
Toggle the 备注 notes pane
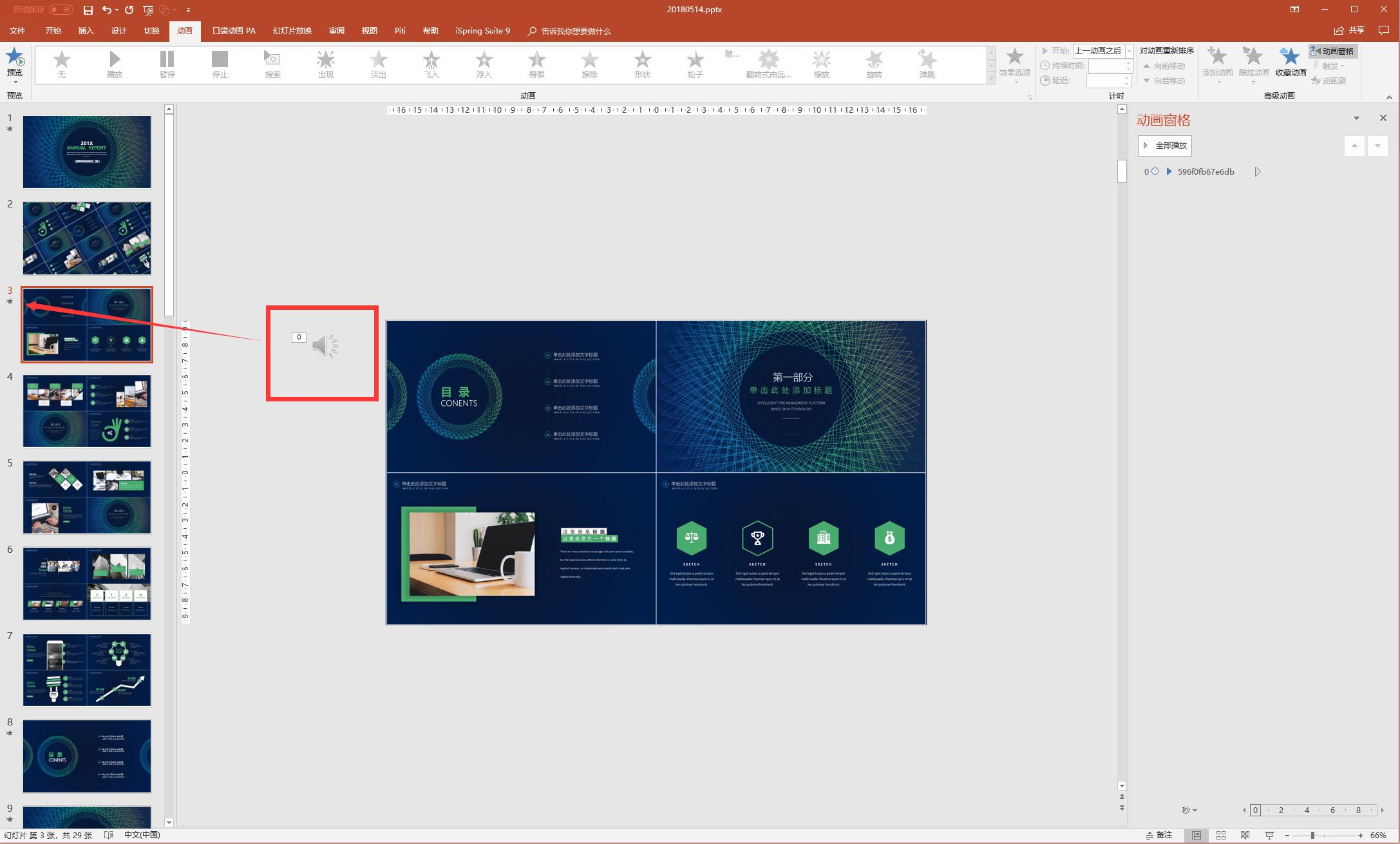[1159, 835]
